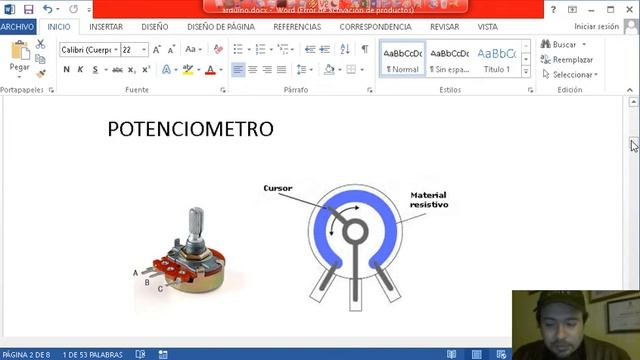
Task: Undo the last action
Action: 48,9
